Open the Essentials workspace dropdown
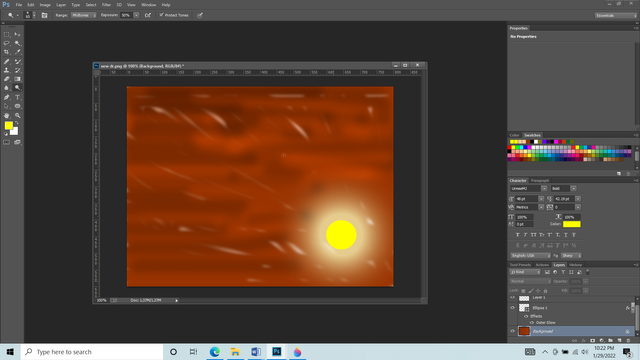This screenshot has height=360, width=640. point(616,16)
